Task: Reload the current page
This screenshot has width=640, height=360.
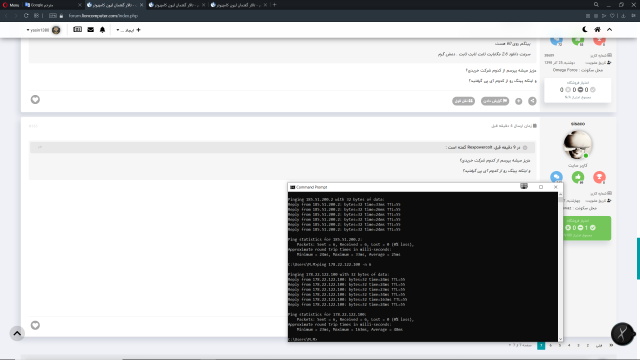Action: [x=26, y=16]
